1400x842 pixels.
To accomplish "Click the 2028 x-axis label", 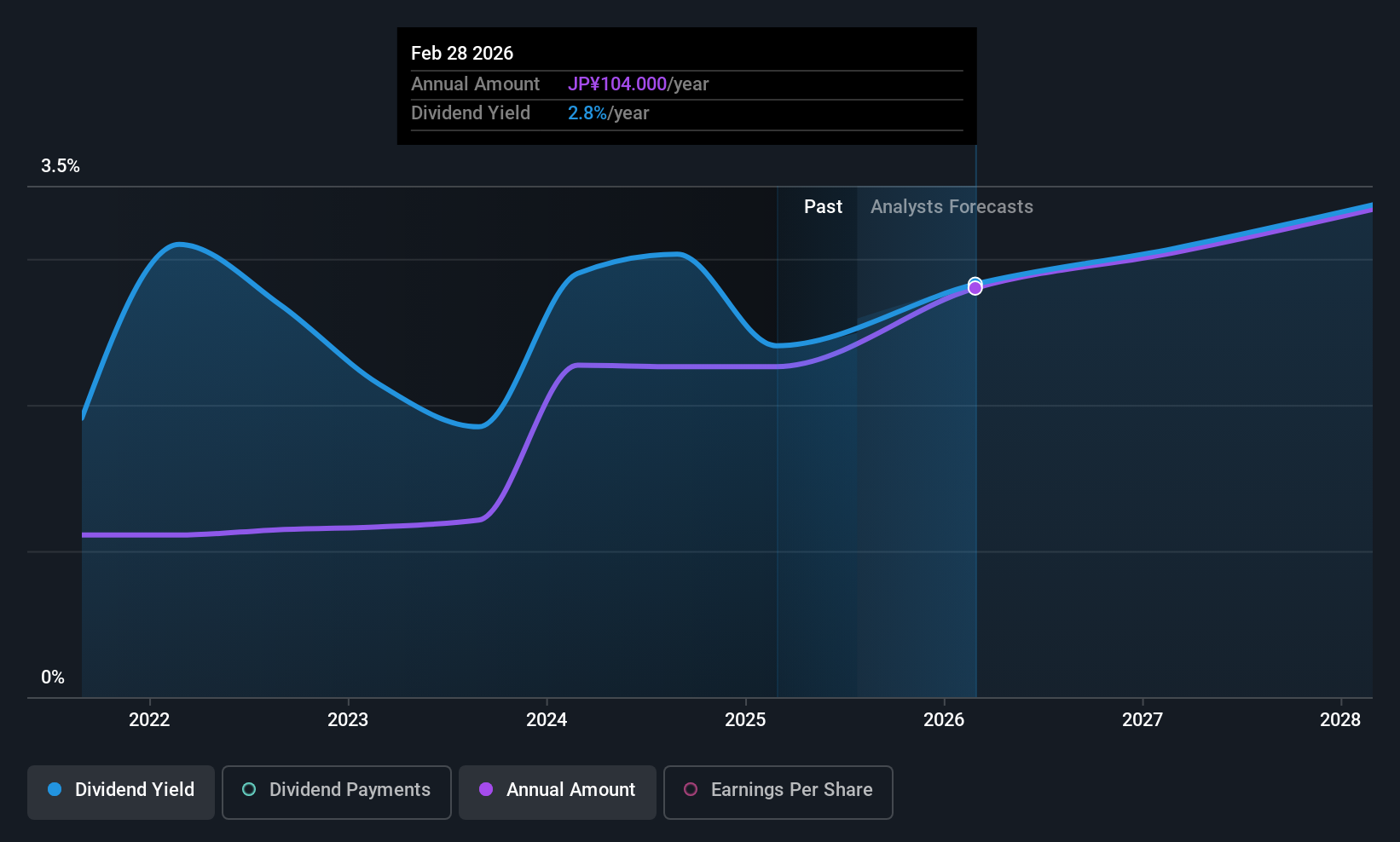I will [1340, 720].
